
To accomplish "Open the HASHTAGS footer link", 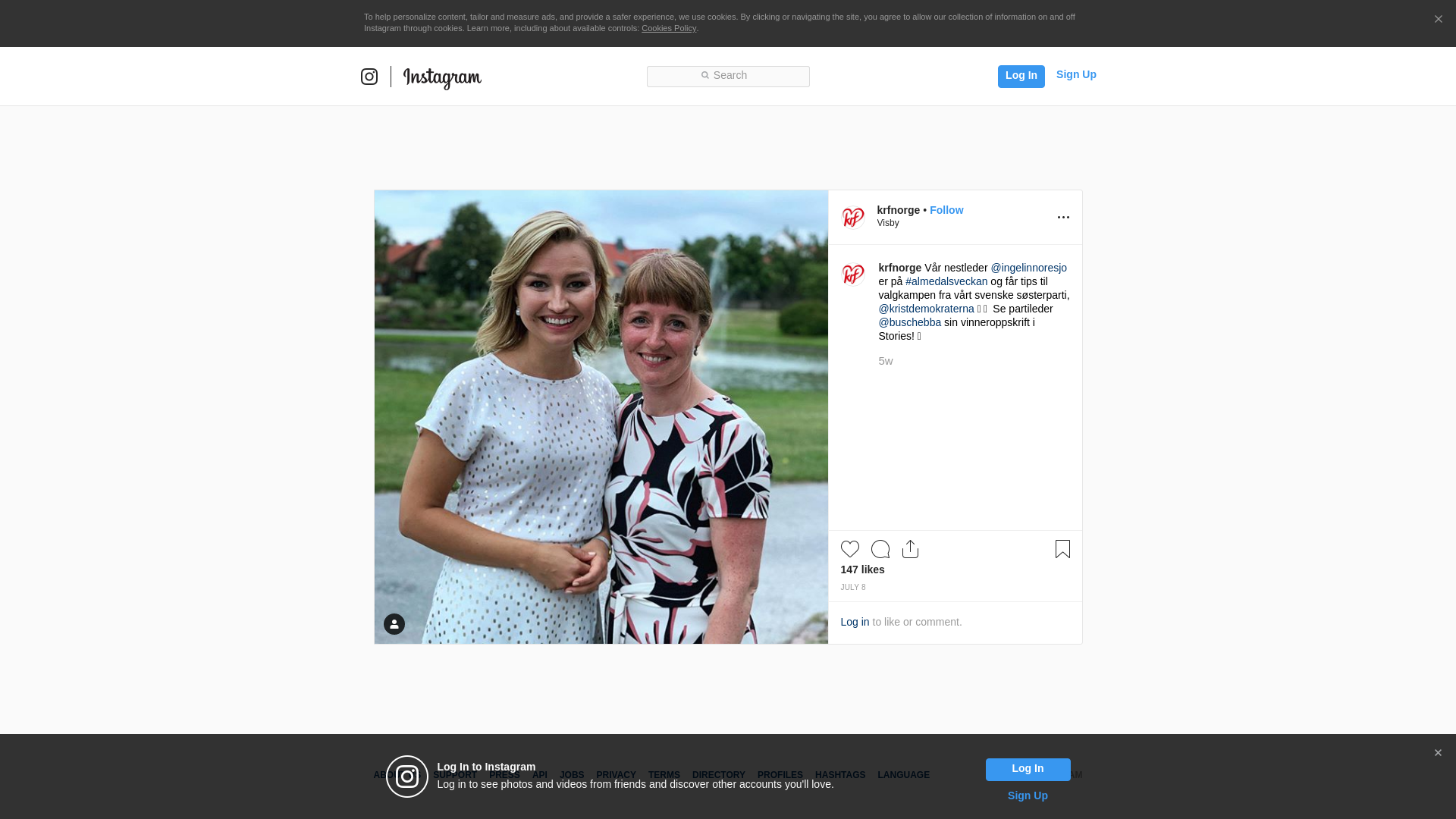I will (x=839, y=775).
